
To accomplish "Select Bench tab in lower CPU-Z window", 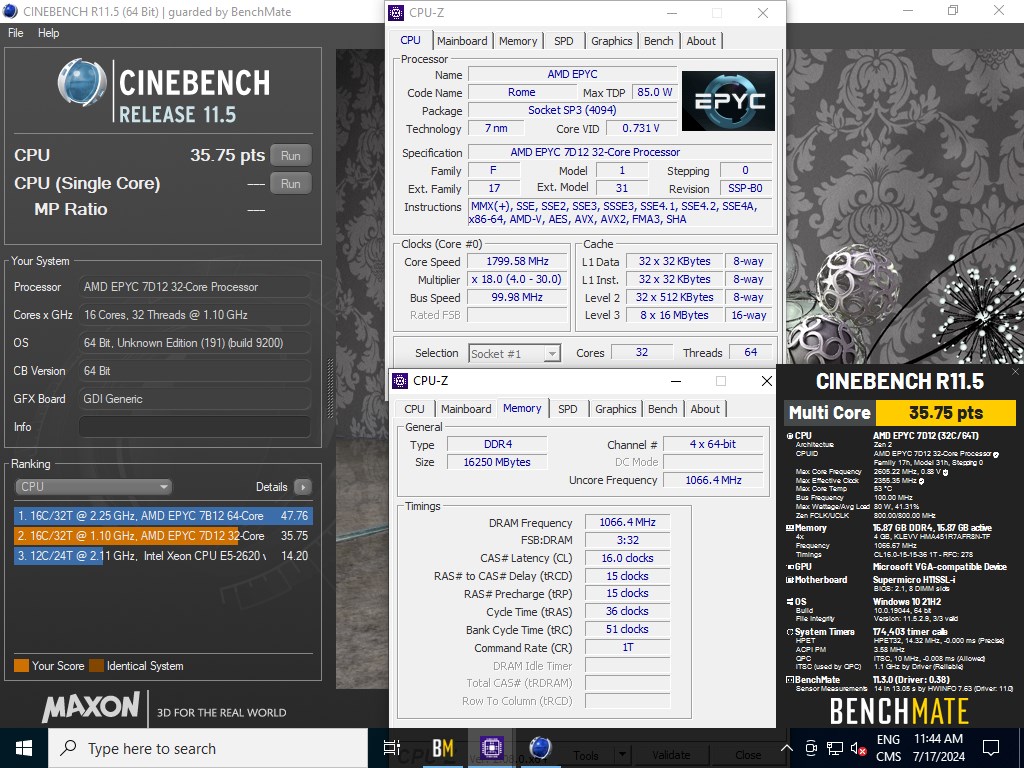I will 662,409.
